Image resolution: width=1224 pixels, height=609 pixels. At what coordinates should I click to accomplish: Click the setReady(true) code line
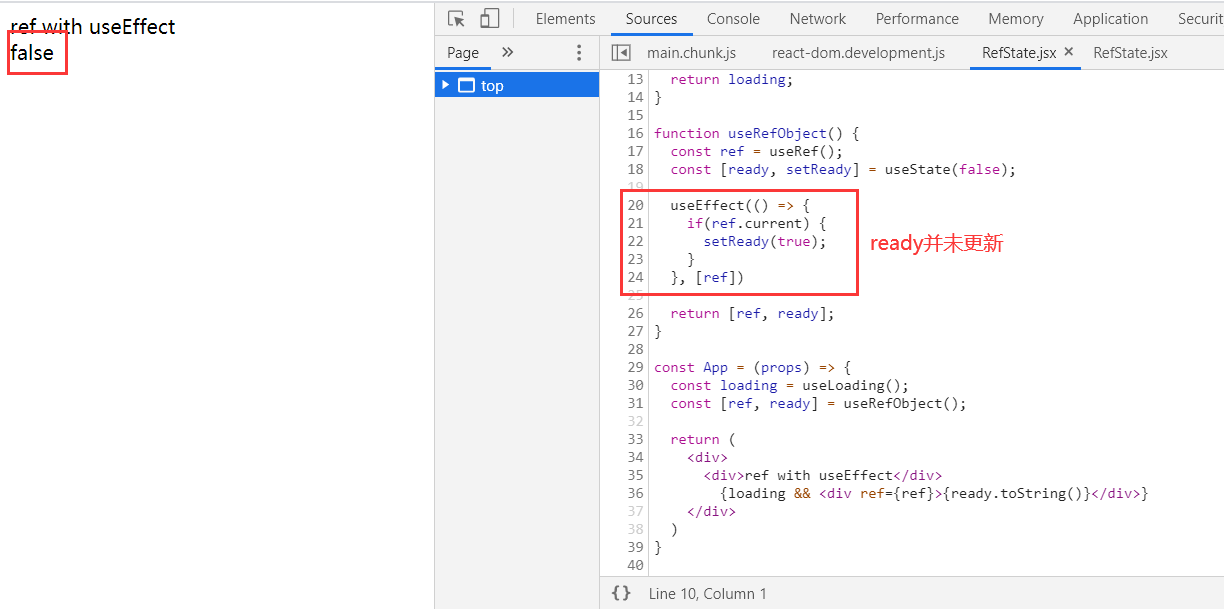(x=765, y=241)
